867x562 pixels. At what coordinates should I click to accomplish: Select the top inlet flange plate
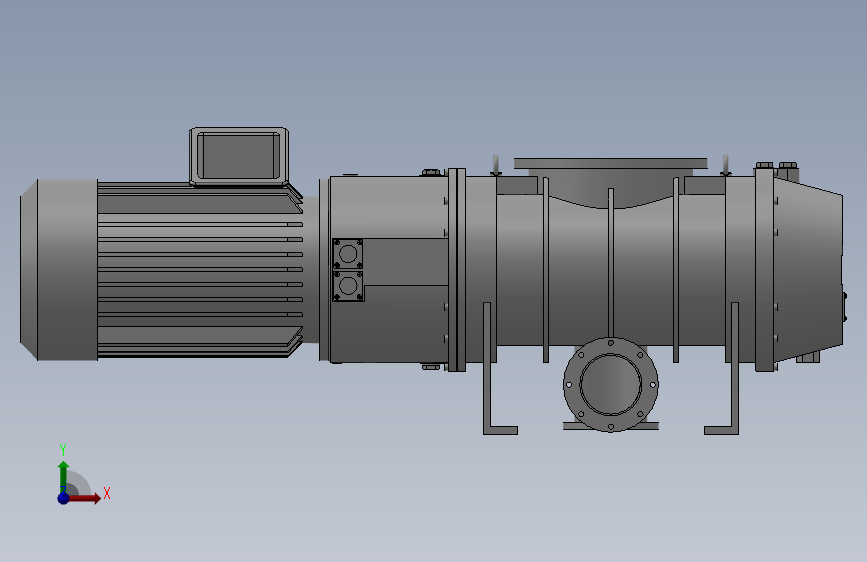[610, 164]
